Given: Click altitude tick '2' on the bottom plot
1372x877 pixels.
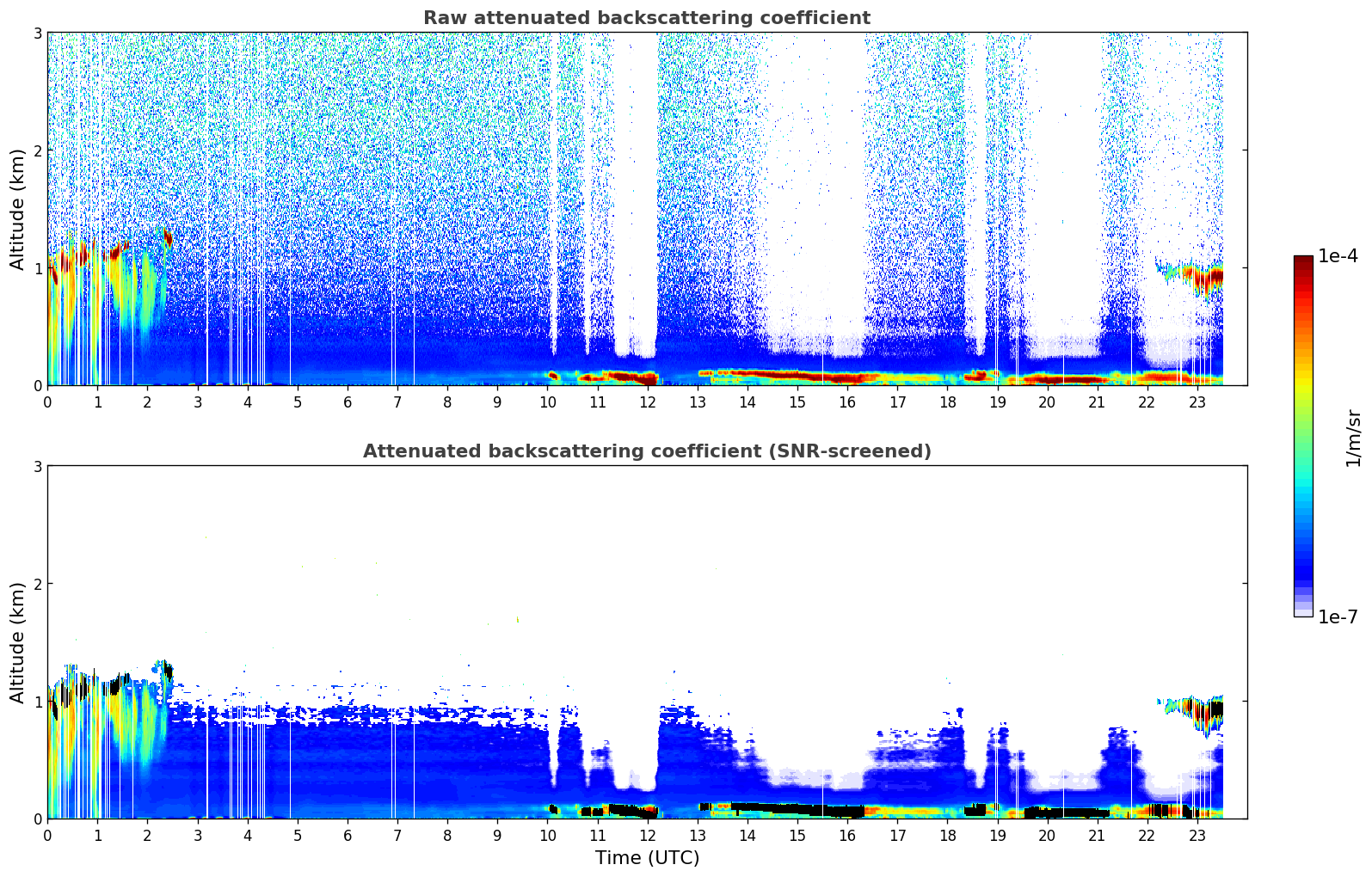Looking at the screenshot, I should point(38,584).
